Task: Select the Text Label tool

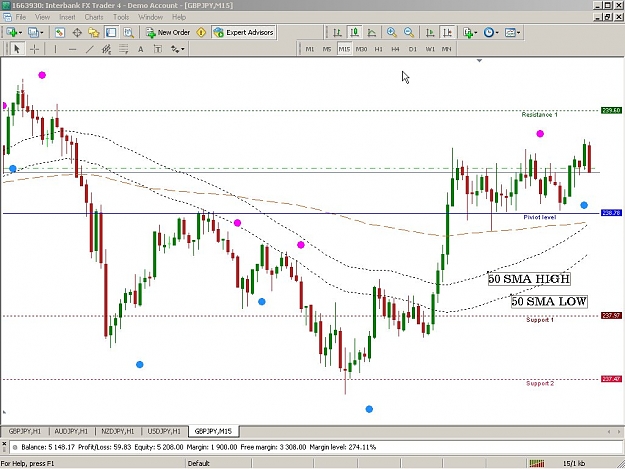Action: [x=158, y=49]
